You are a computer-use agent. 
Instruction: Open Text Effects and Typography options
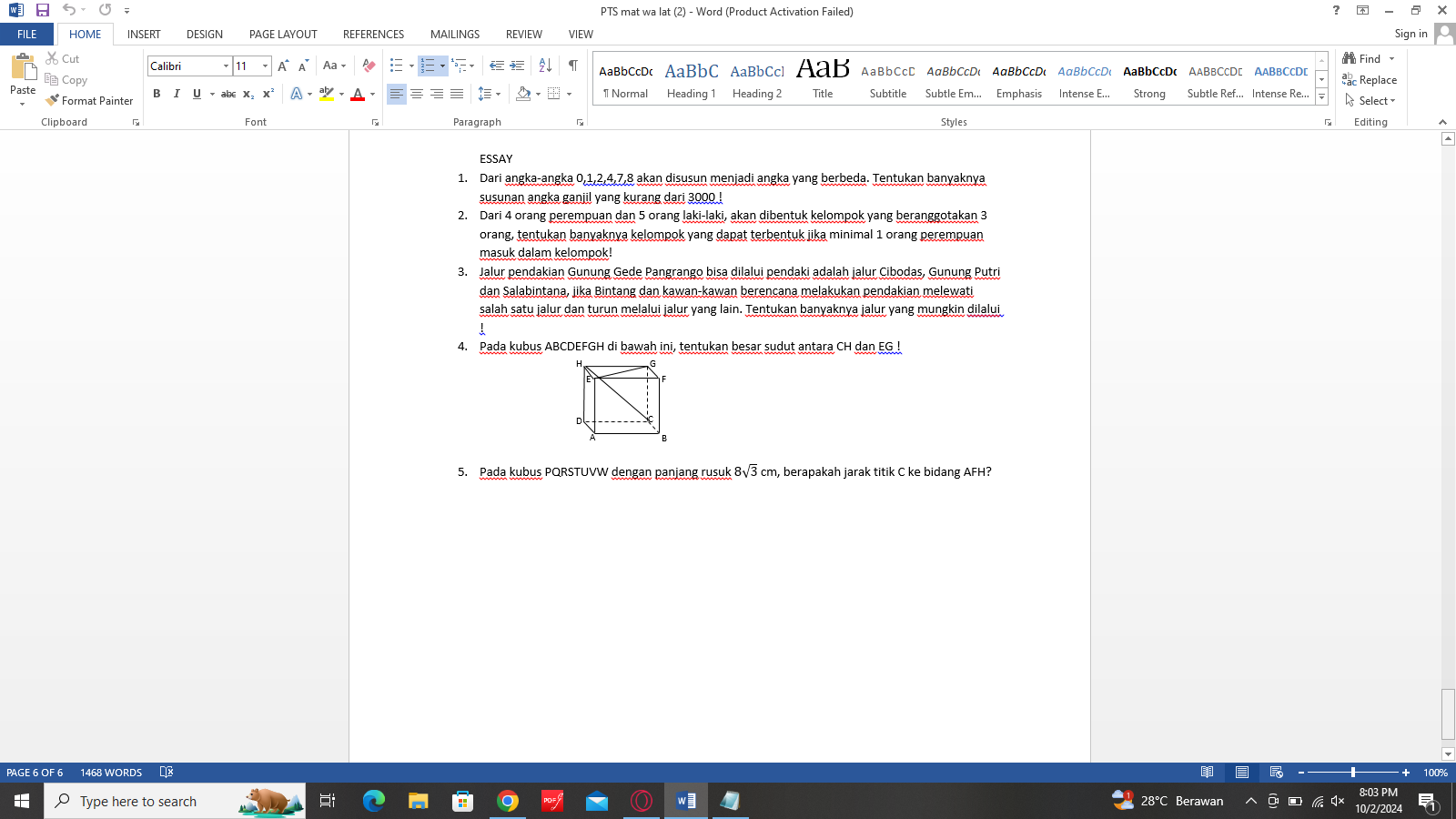(x=297, y=94)
